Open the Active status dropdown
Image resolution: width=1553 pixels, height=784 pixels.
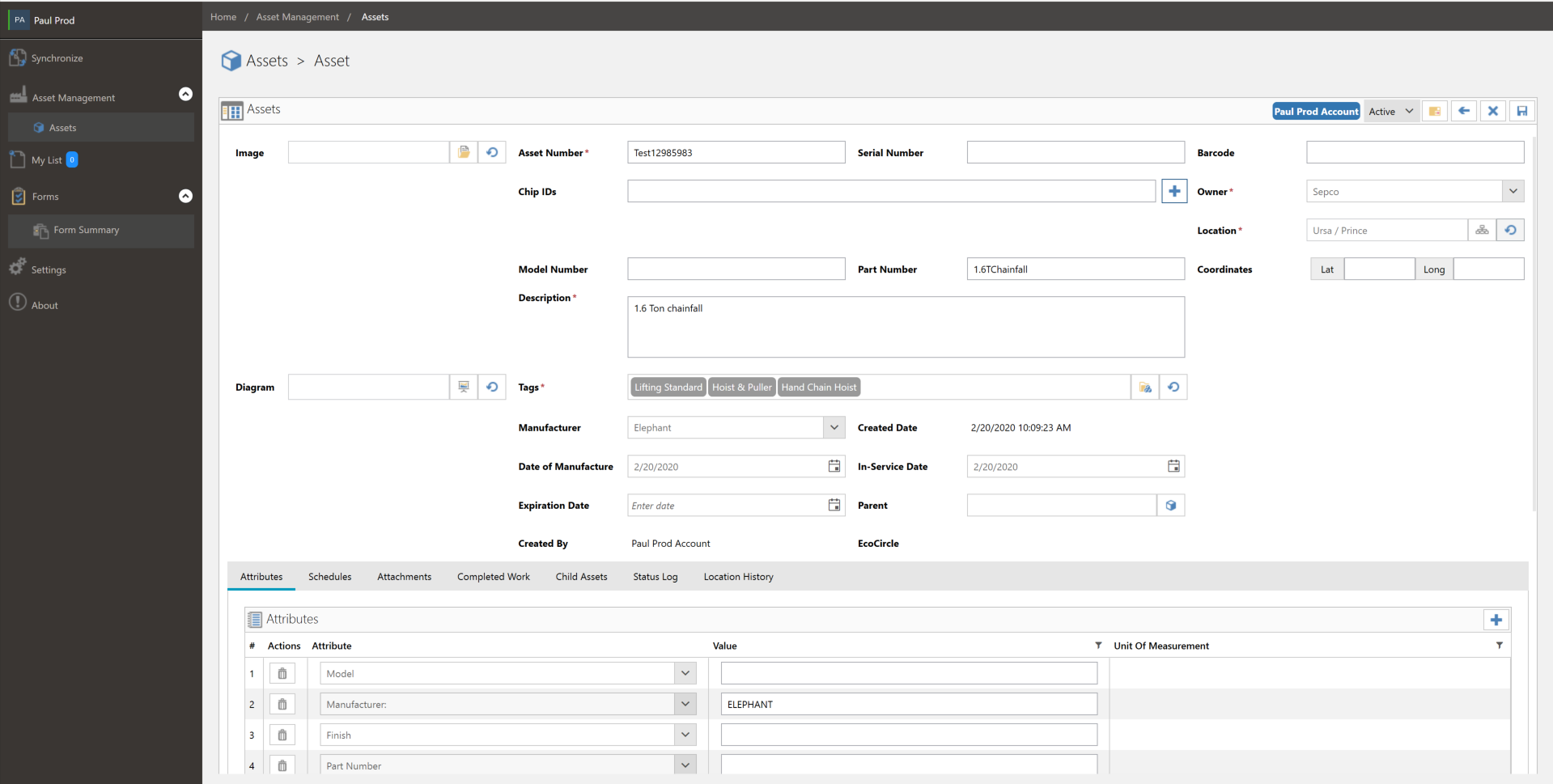[1390, 112]
